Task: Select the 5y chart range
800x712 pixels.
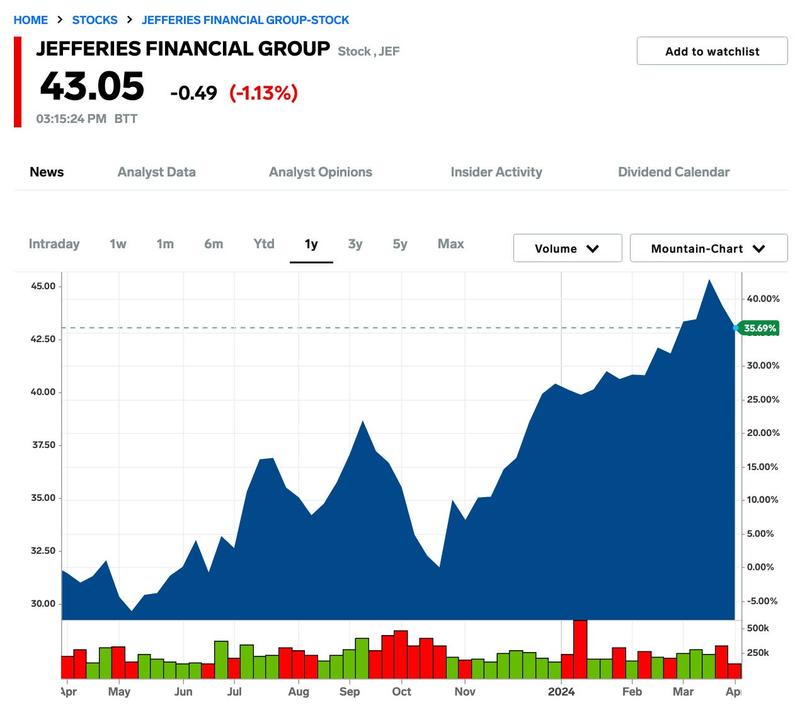Action: click(x=400, y=244)
